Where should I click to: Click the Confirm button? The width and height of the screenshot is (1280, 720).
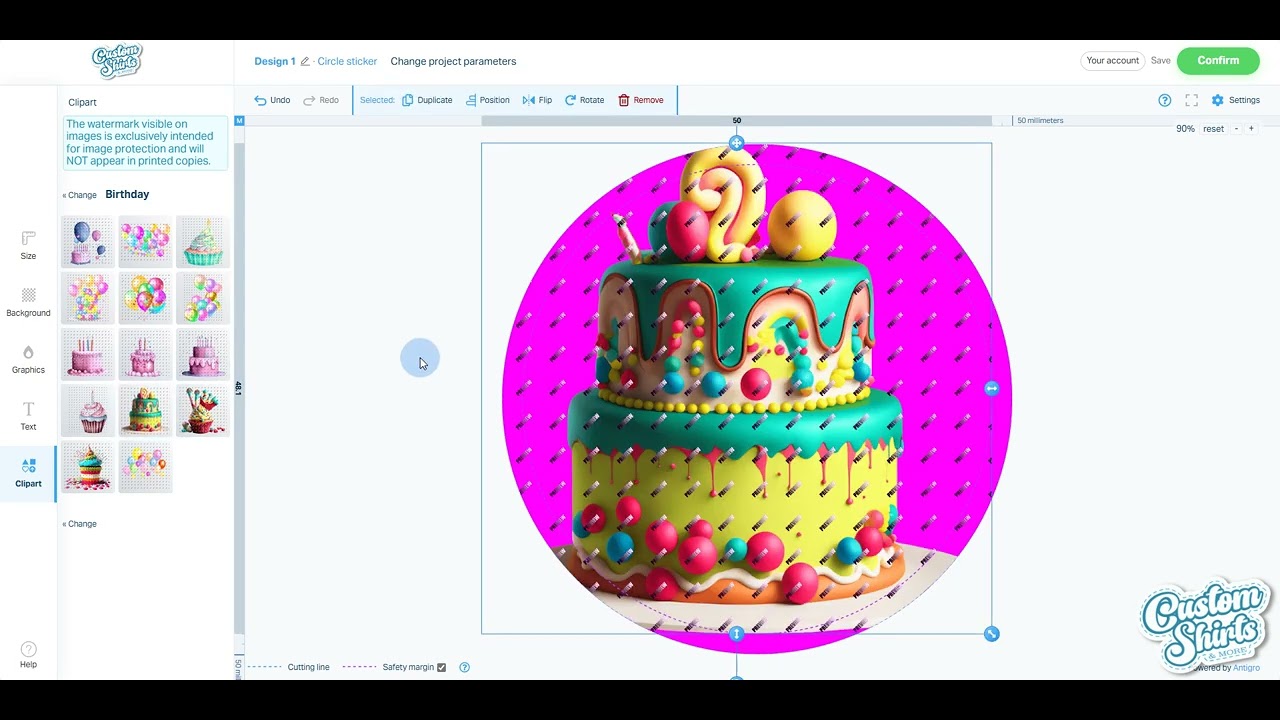pos(1218,60)
